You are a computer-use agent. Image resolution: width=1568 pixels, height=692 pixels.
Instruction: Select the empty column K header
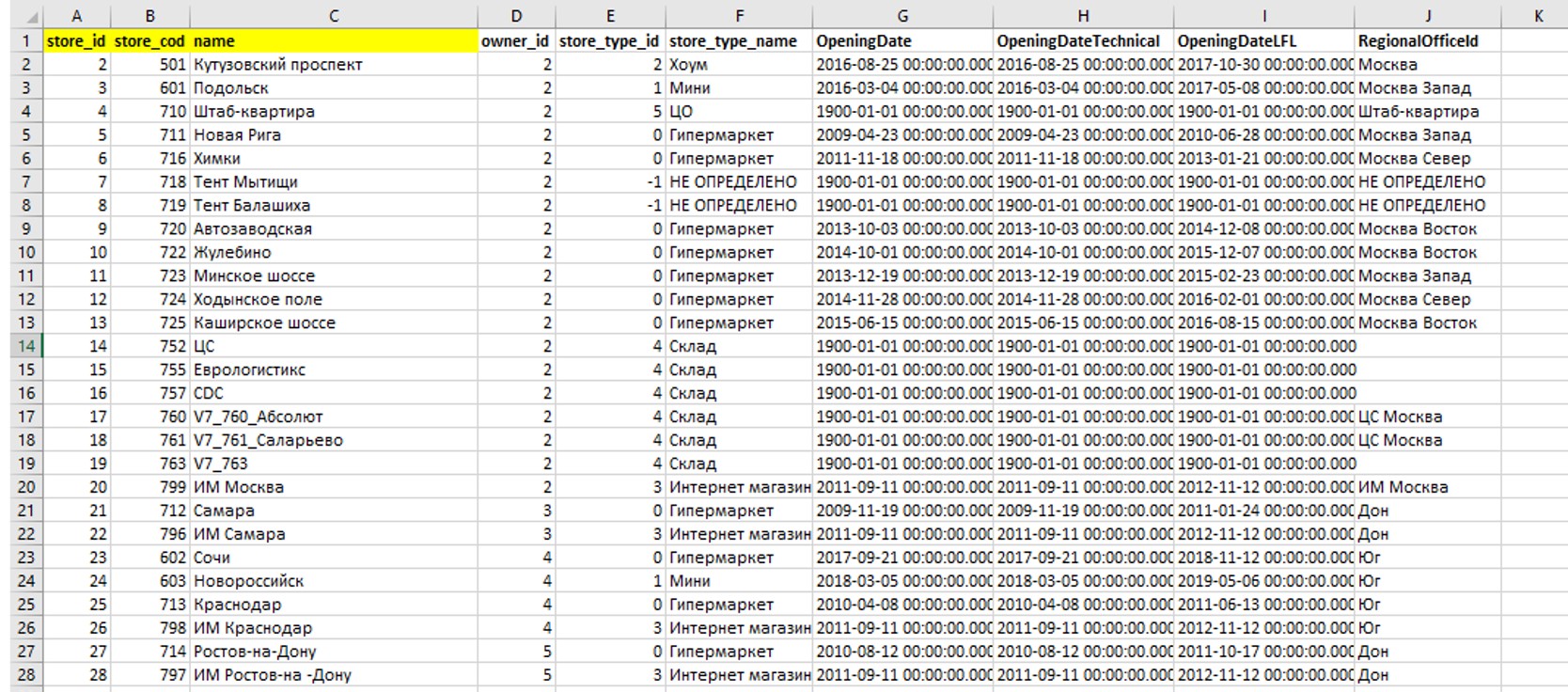coord(1538,16)
